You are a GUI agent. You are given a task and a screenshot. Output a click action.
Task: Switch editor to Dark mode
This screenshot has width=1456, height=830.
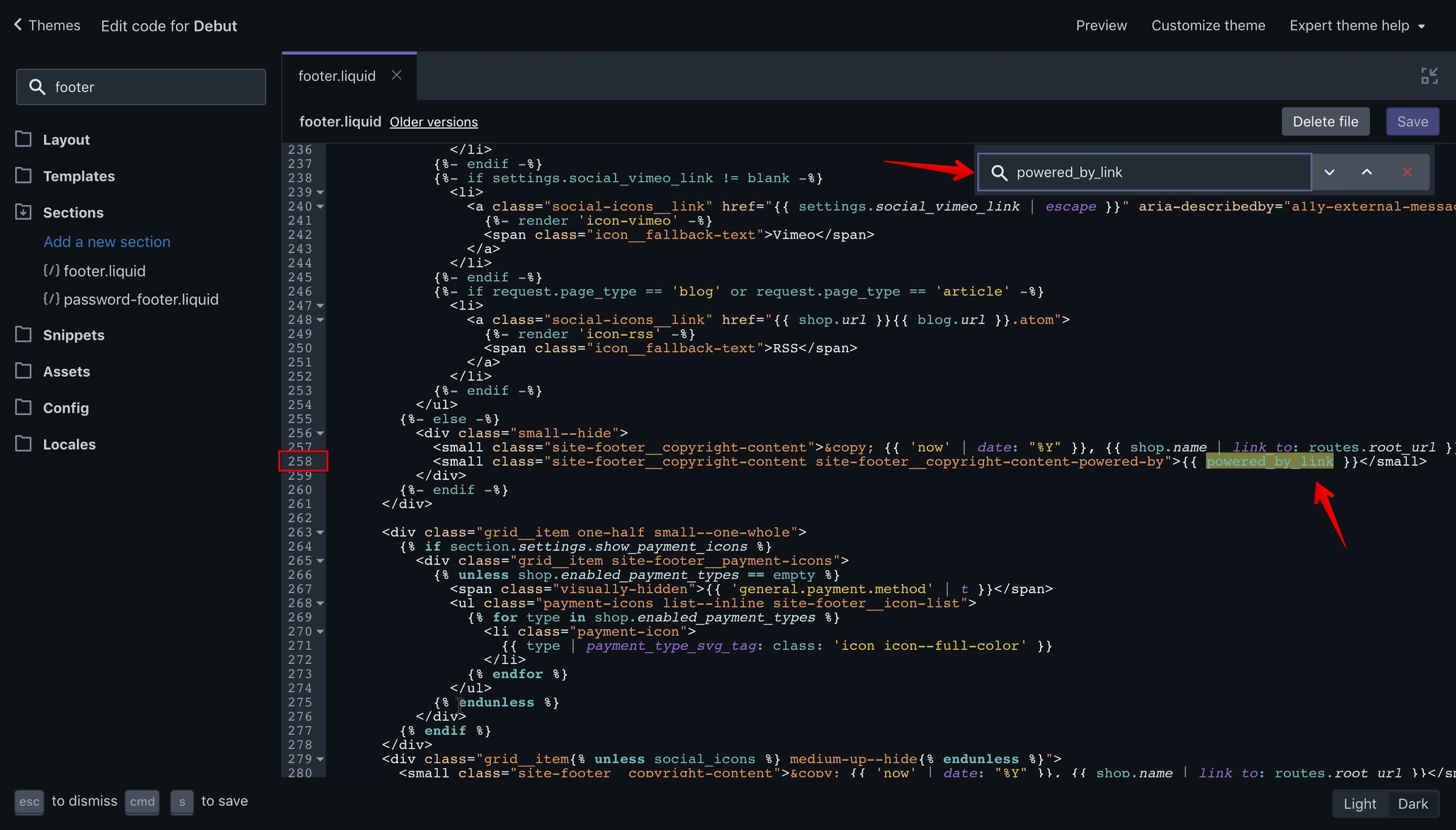pos(1413,803)
